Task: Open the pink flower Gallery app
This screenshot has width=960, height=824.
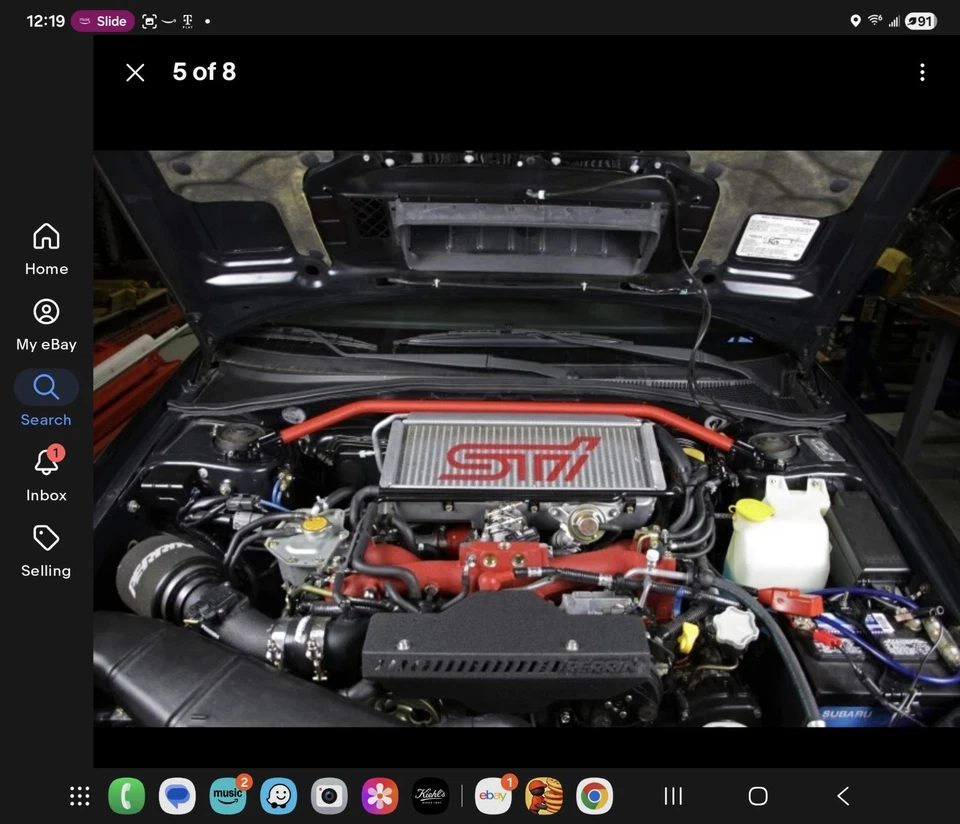Action: click(x=380, y=796)
